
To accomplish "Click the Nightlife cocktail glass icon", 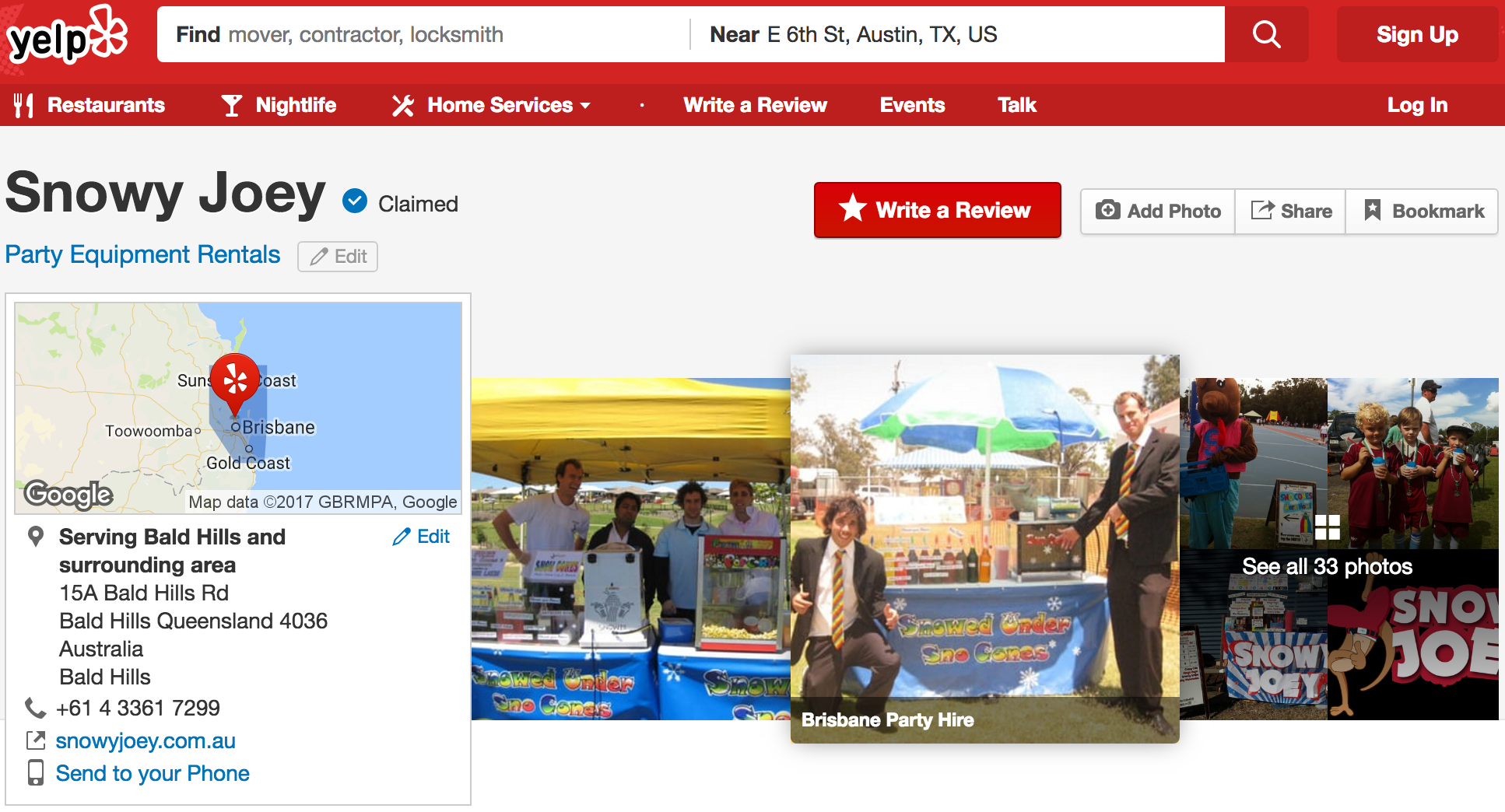I will click(232, 105).
